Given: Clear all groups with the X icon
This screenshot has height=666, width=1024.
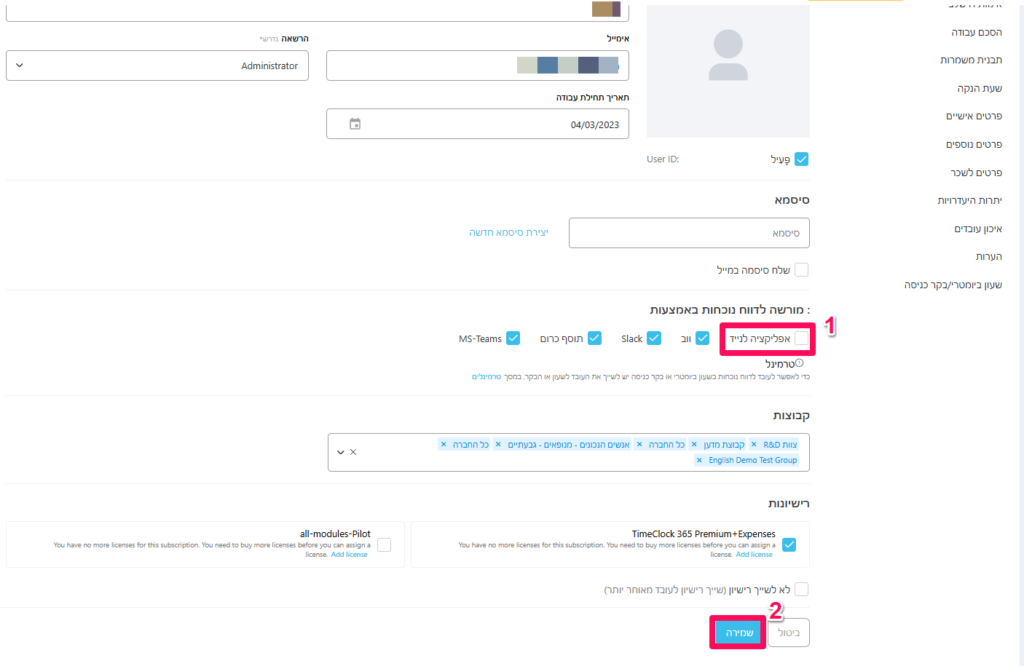Looking at the screenshot, I should pos(353,452).
